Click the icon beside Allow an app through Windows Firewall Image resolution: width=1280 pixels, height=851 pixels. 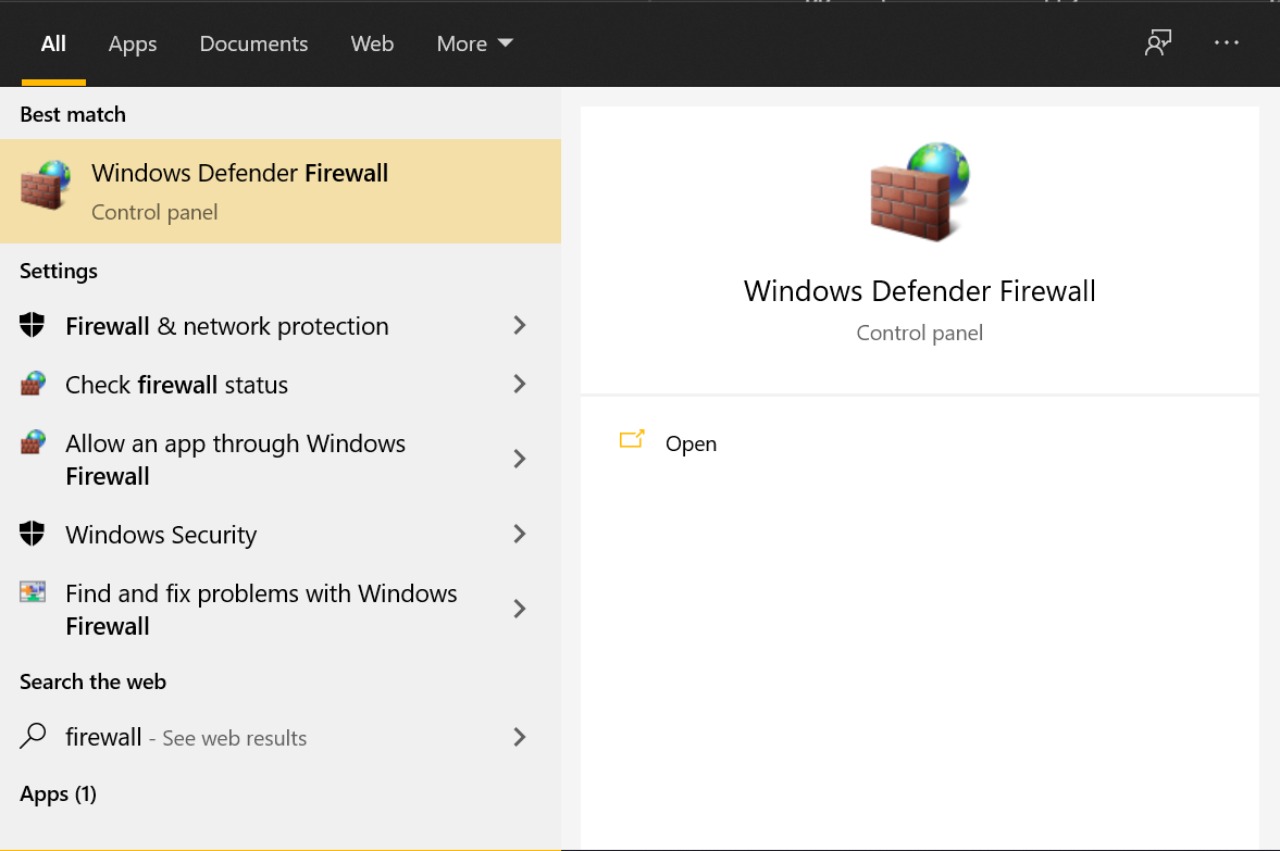pyautogui.click(x=32, y=443)
